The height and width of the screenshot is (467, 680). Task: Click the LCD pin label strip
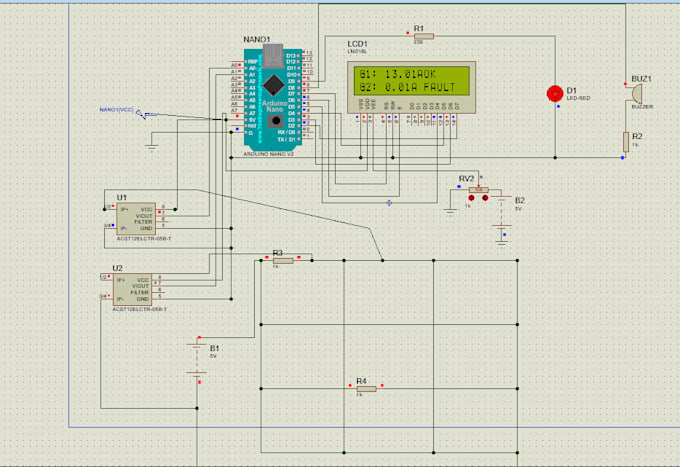tap(409, 105)
